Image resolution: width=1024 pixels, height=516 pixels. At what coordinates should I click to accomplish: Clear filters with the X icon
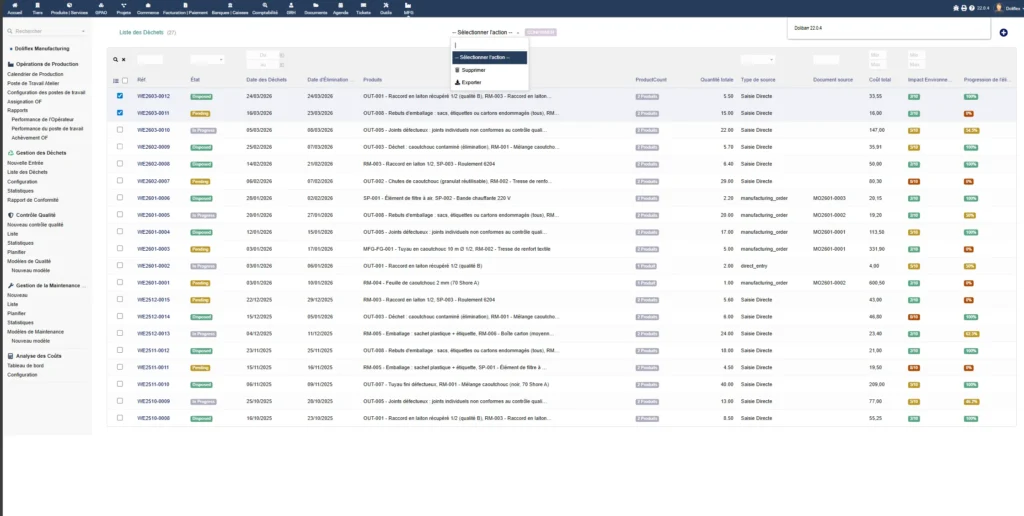(124, 60)
